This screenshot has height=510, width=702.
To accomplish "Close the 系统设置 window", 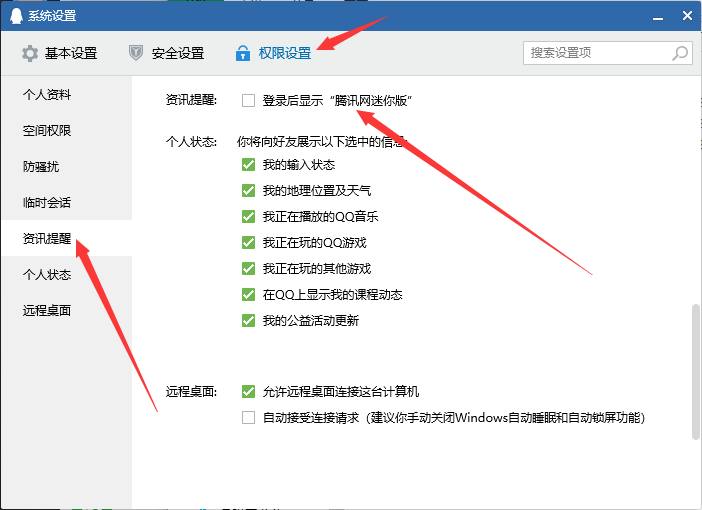I will point(687,16).
